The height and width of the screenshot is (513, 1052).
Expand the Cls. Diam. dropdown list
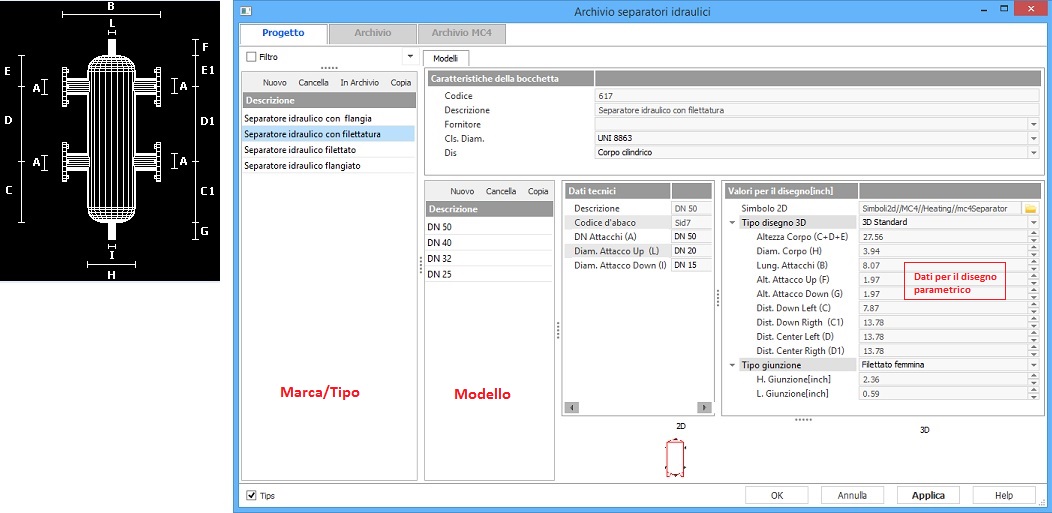[x=1033, y=138]
